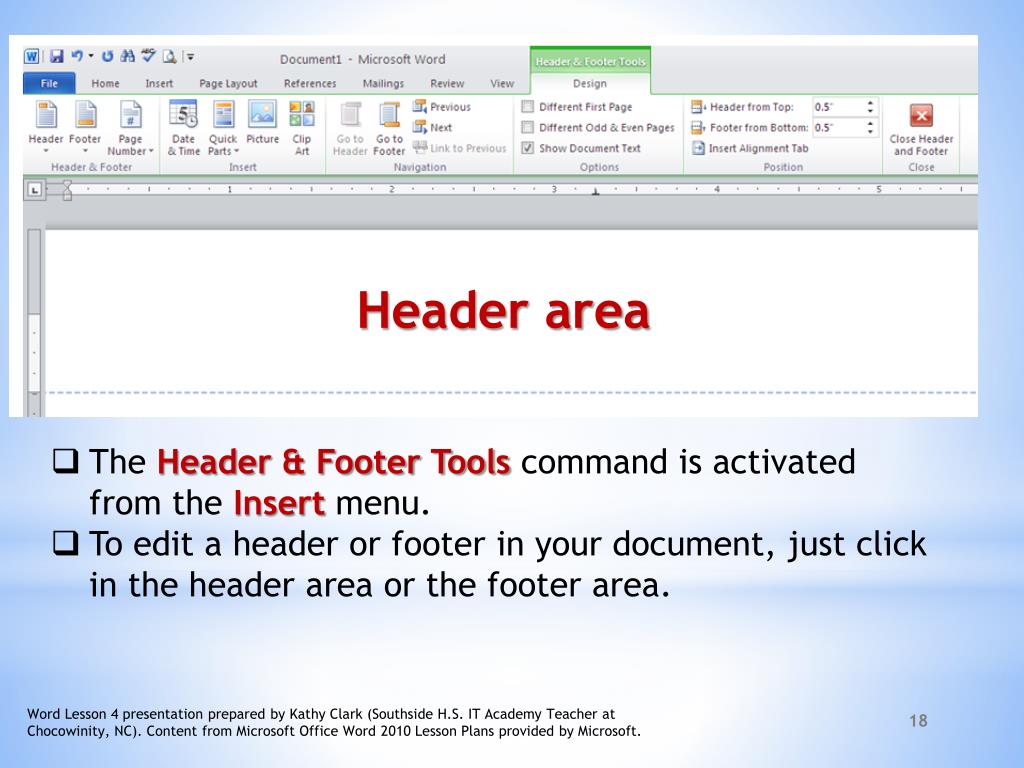Click Link to Previous
1024x768 pixels.
pos(460,148)
